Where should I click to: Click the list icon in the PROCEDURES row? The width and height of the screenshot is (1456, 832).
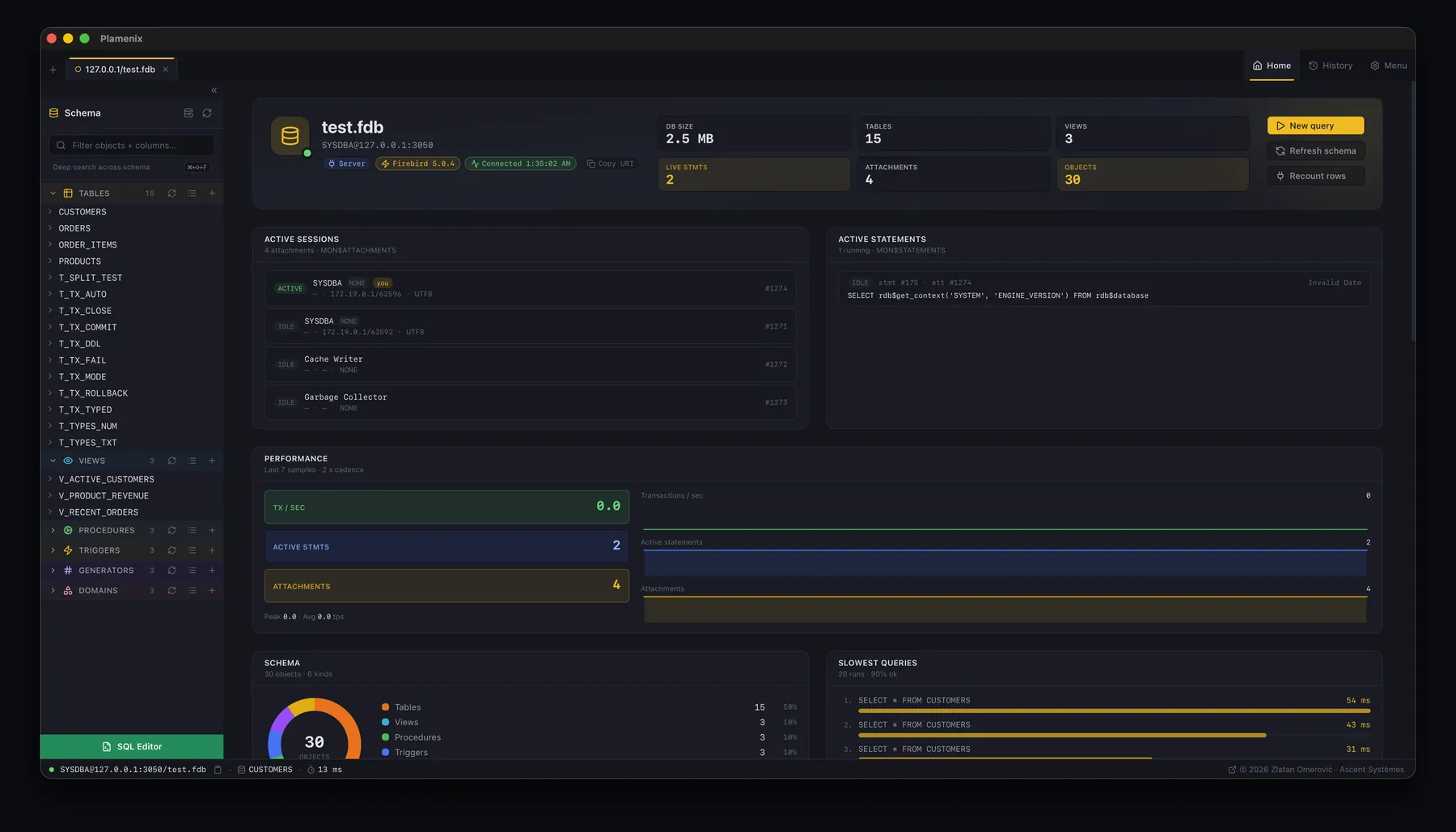(x=192, y=530)
